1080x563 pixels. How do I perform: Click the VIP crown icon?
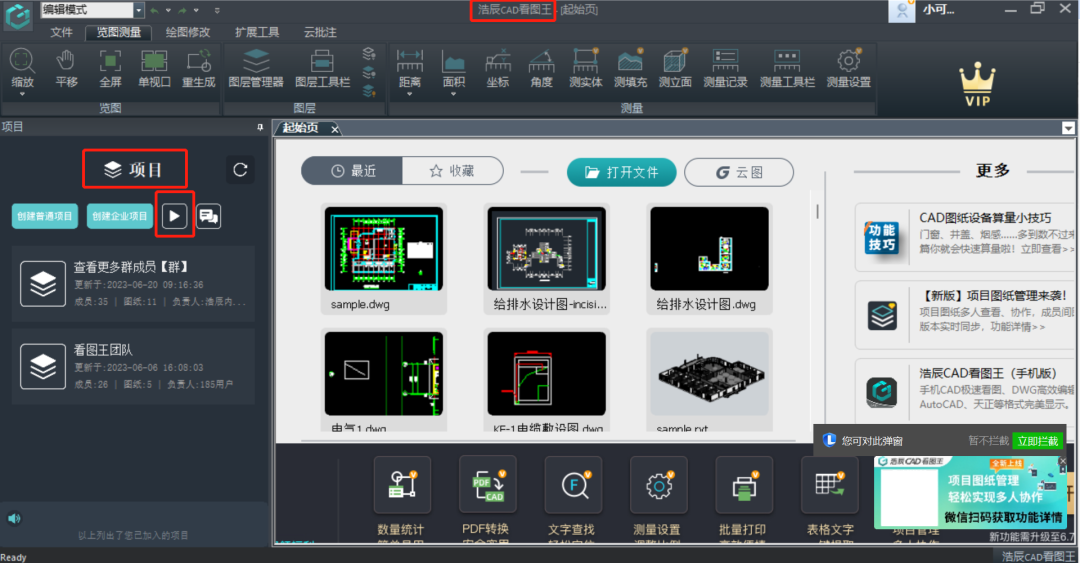tap(977, 84)
